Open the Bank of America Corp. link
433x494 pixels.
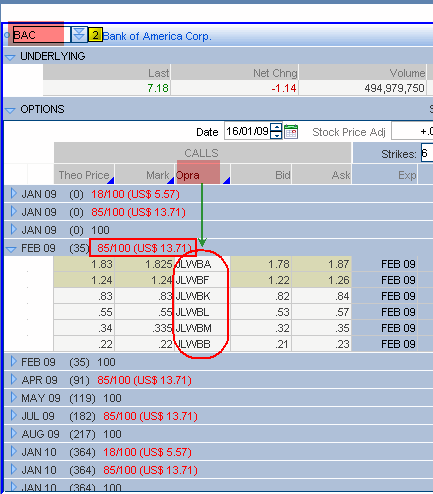[x=157, y=36]
